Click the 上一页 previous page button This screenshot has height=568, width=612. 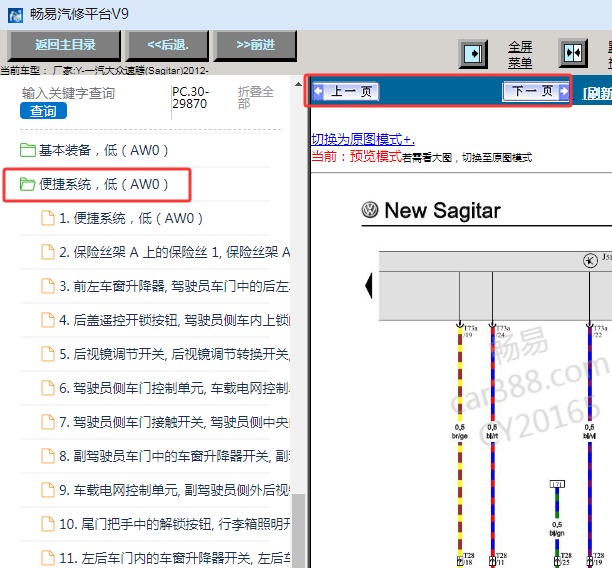(345, 92)
